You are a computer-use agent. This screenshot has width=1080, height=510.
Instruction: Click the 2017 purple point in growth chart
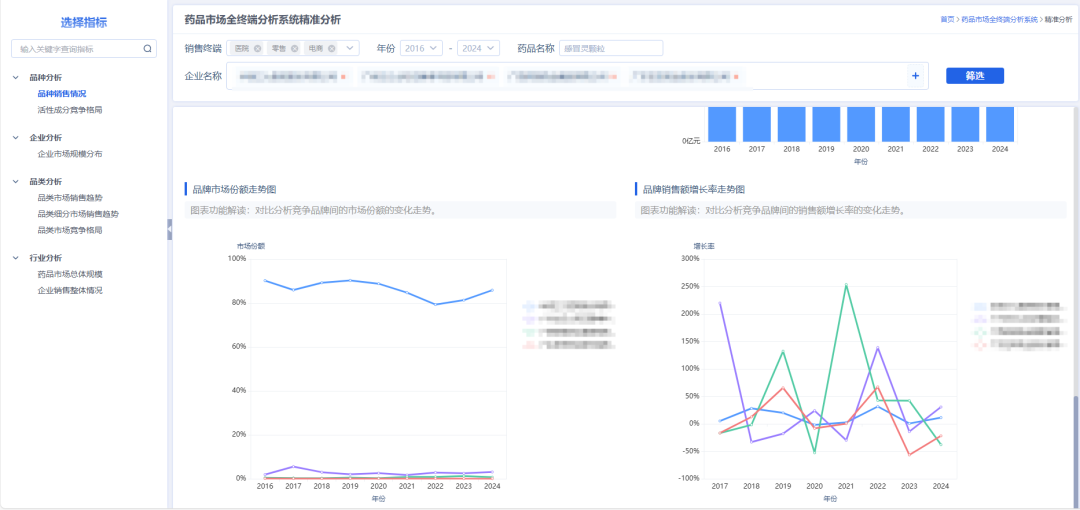pyautogui.click(x=720, y=303)
